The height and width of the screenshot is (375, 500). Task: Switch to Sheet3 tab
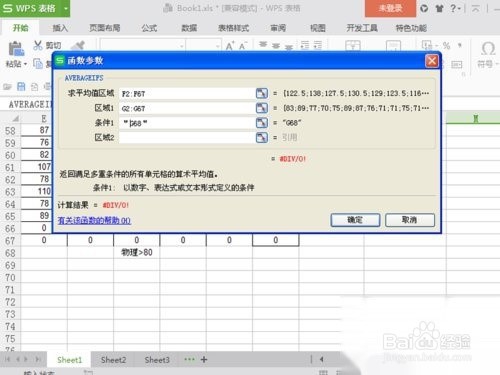(x=157, y=360)
